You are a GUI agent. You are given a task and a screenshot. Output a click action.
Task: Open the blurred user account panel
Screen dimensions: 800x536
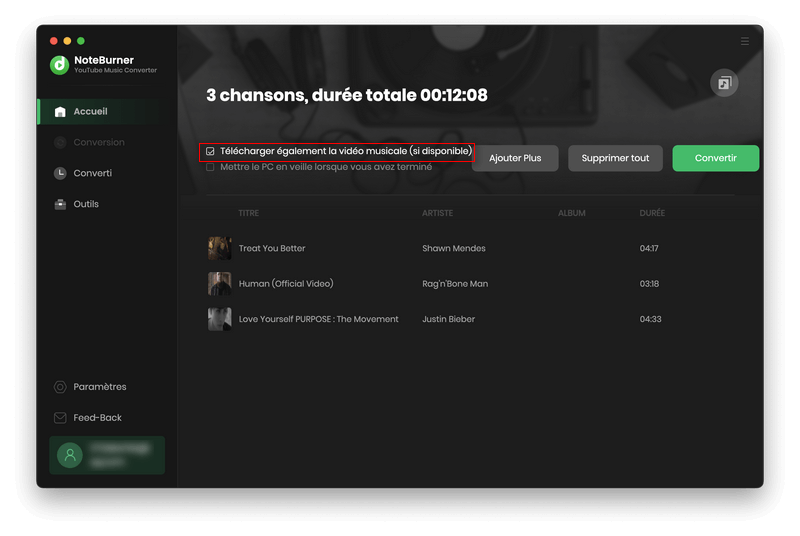(x=107, y=455)
